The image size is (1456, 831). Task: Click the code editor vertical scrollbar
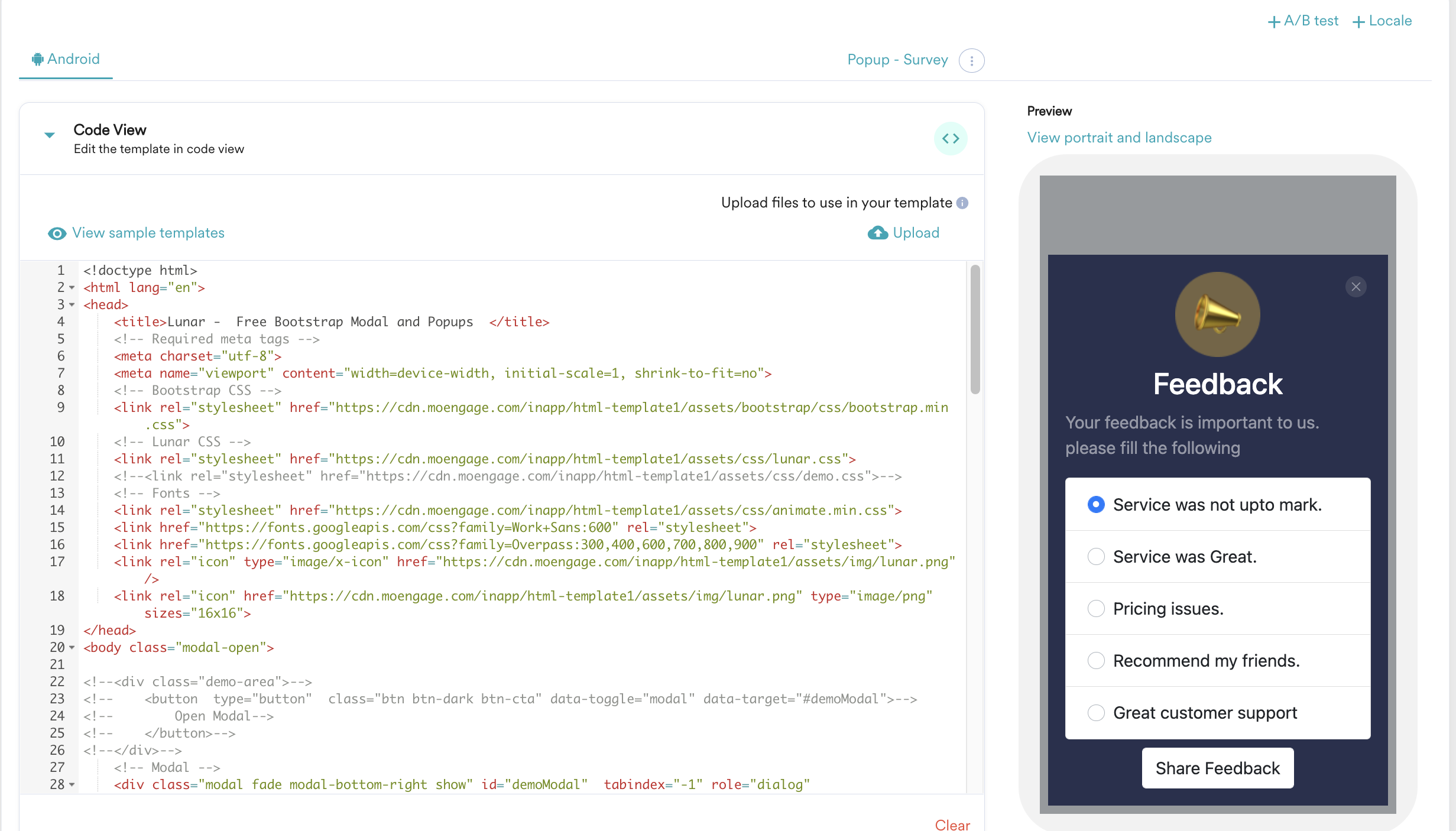point(975,329)
